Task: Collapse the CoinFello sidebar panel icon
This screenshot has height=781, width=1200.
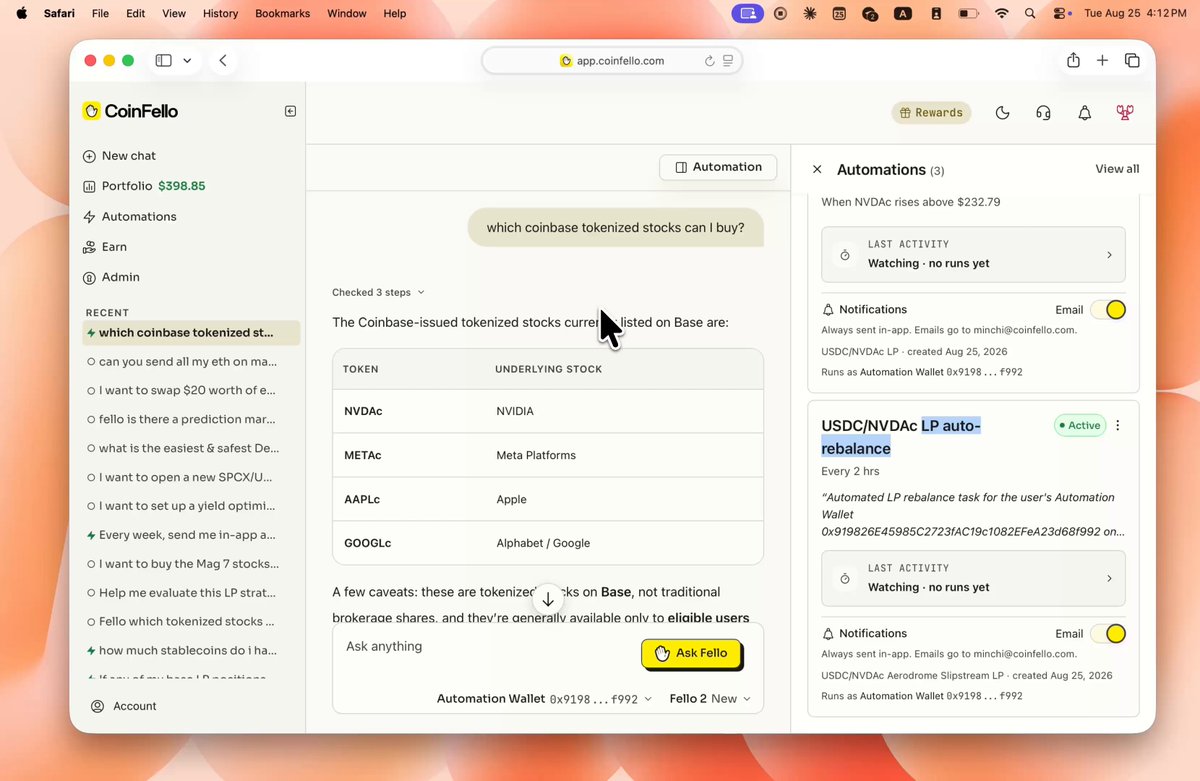Action: pos(290,111)
